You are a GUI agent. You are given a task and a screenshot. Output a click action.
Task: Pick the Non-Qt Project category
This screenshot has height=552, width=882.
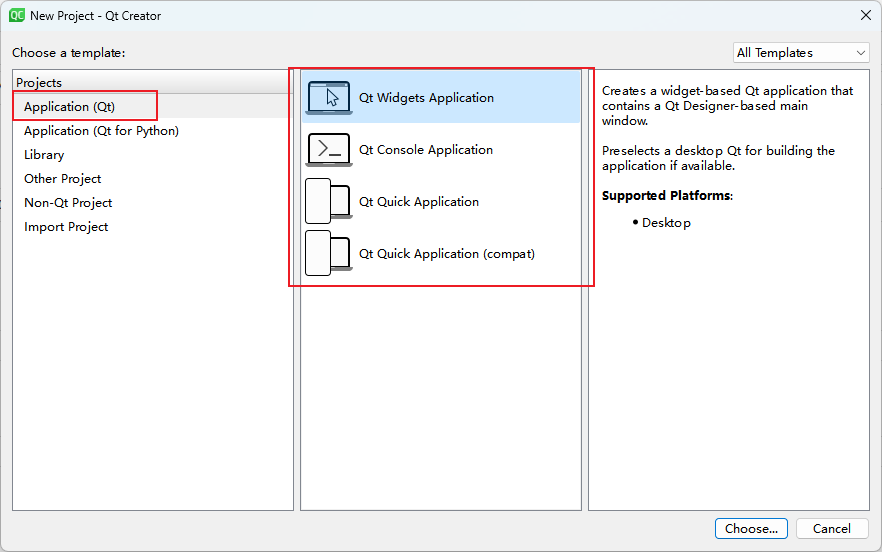[x=68, y=203]
